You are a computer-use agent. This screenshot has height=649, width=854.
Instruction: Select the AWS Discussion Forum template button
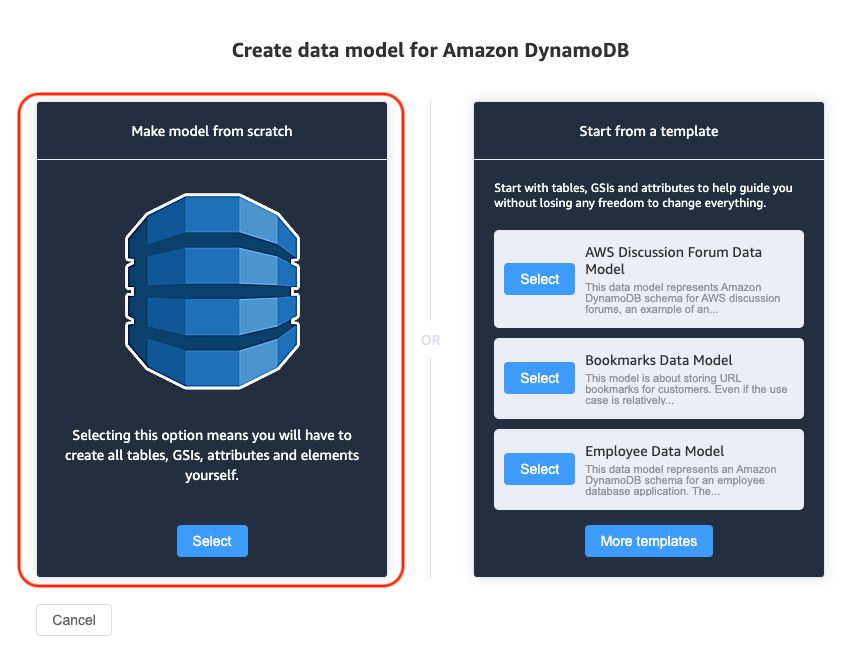coord(539,279)
